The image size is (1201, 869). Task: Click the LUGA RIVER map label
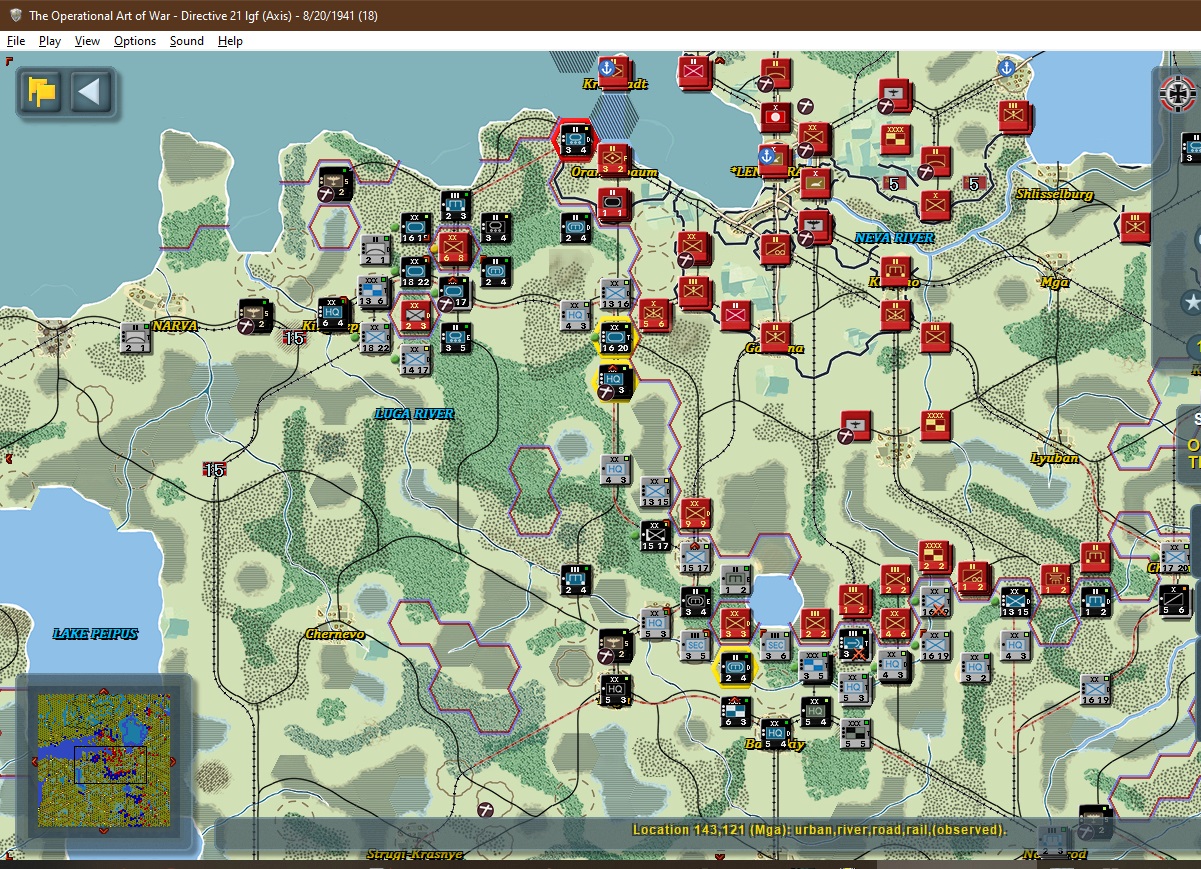click(x=414, y=414)
